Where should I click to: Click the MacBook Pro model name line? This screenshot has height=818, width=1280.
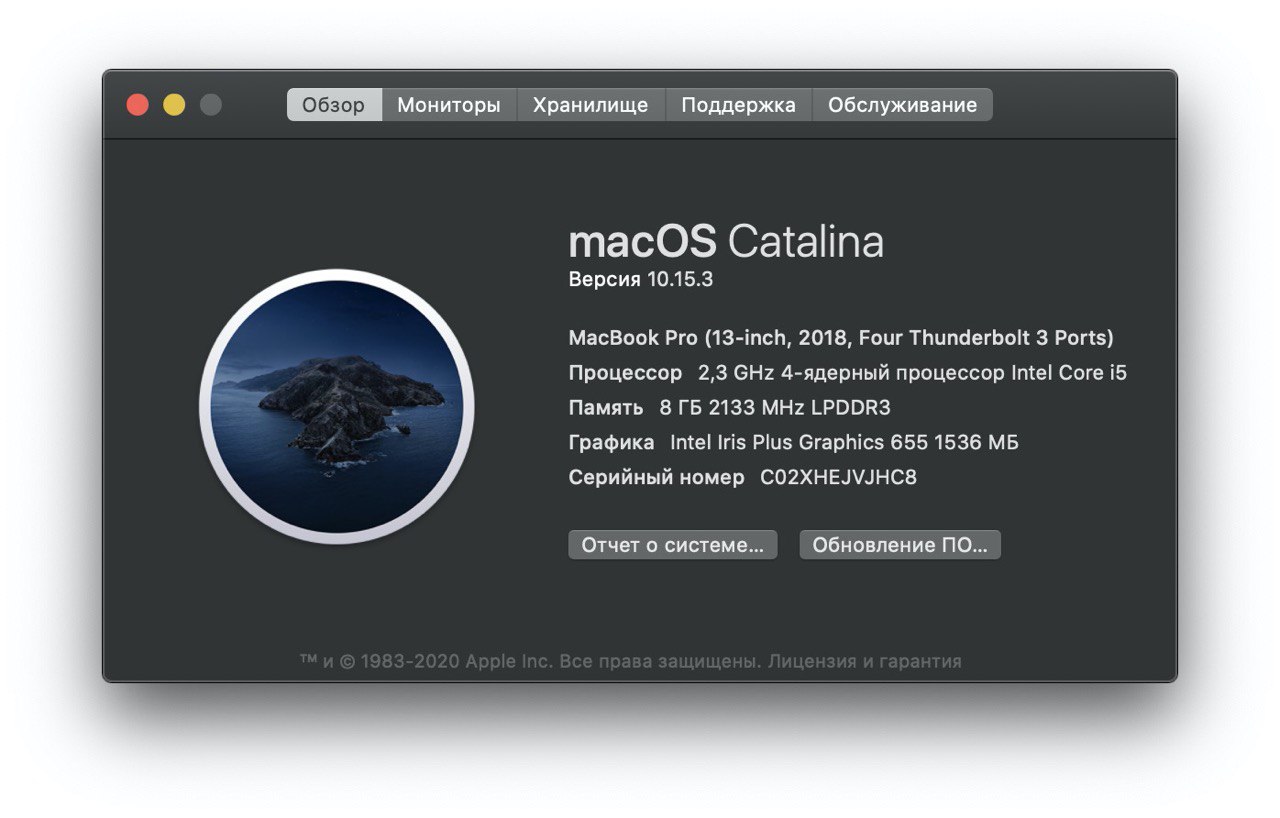(841, 338)
